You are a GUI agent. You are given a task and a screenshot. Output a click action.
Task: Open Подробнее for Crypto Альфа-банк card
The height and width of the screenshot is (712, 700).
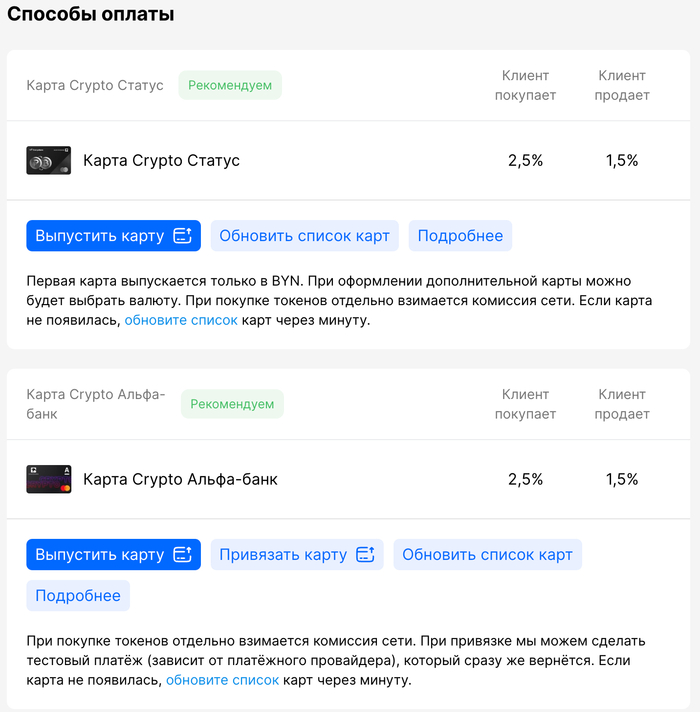click(78, 596)
